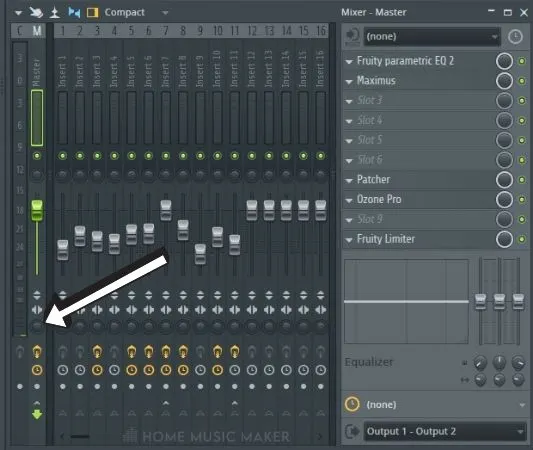Screen dimensions: 533x450
Task: Open the Fruity Limiter plugin window
Action: 386,239
